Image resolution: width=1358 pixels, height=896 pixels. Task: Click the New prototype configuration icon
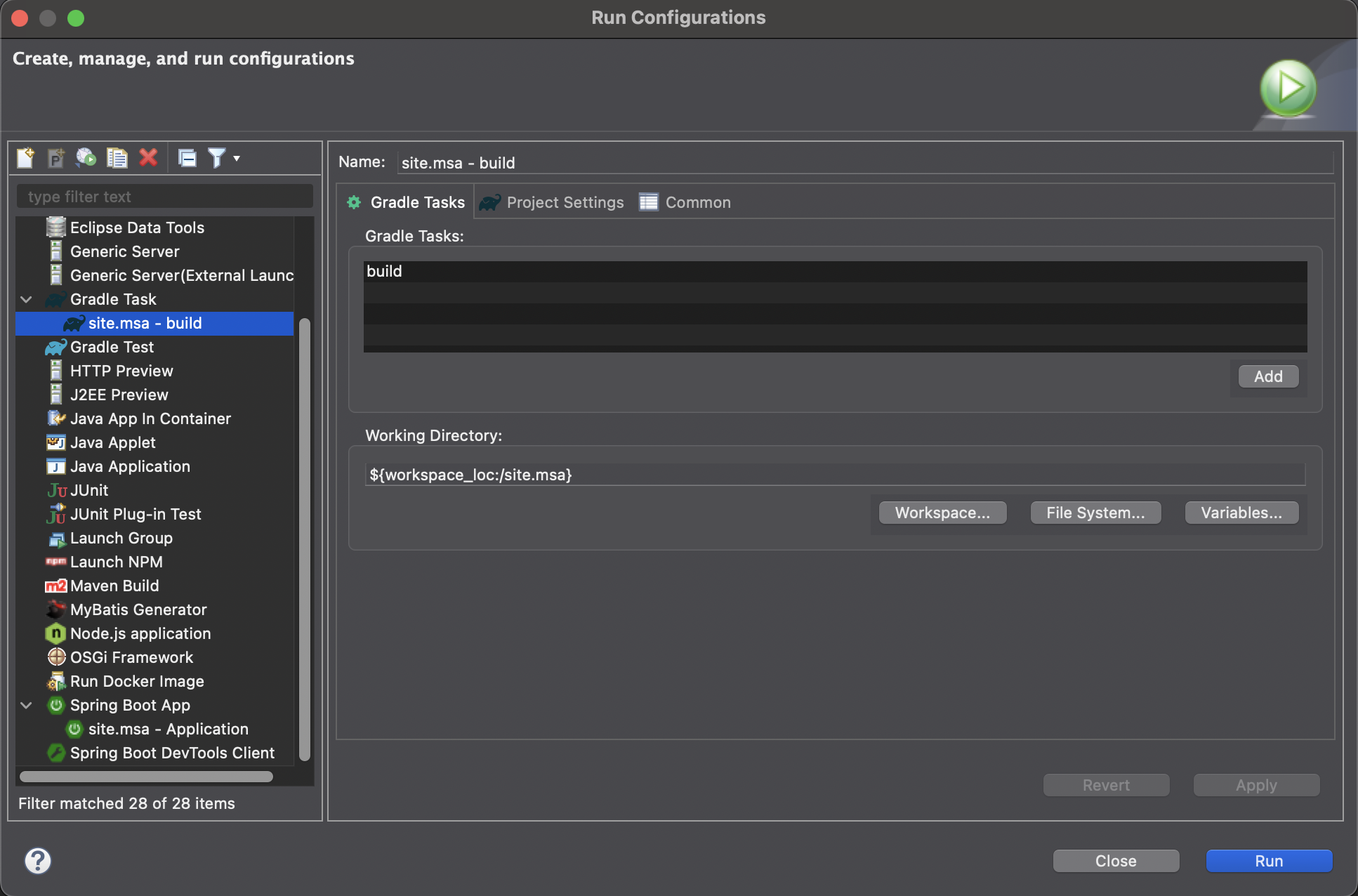(x=56, y=158)
